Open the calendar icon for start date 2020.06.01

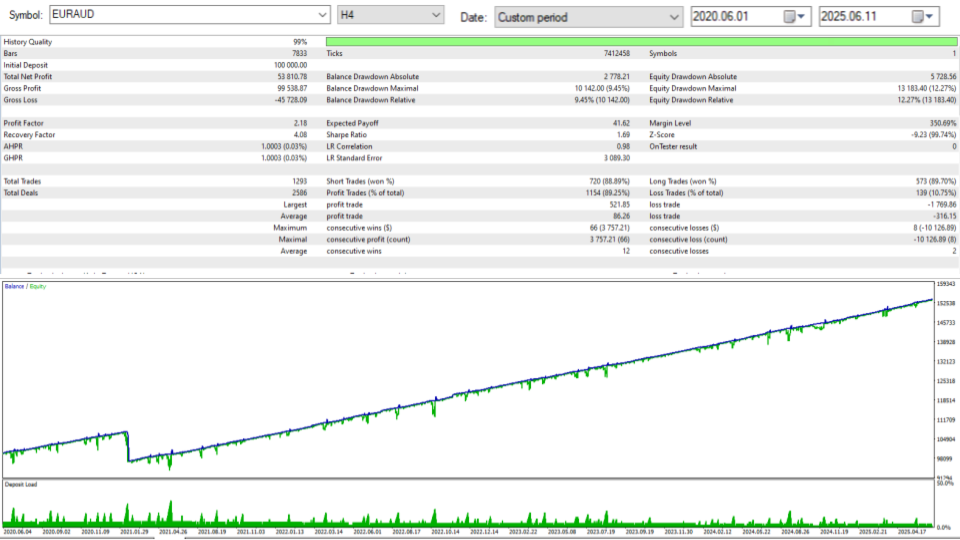(x=790, y=17)
